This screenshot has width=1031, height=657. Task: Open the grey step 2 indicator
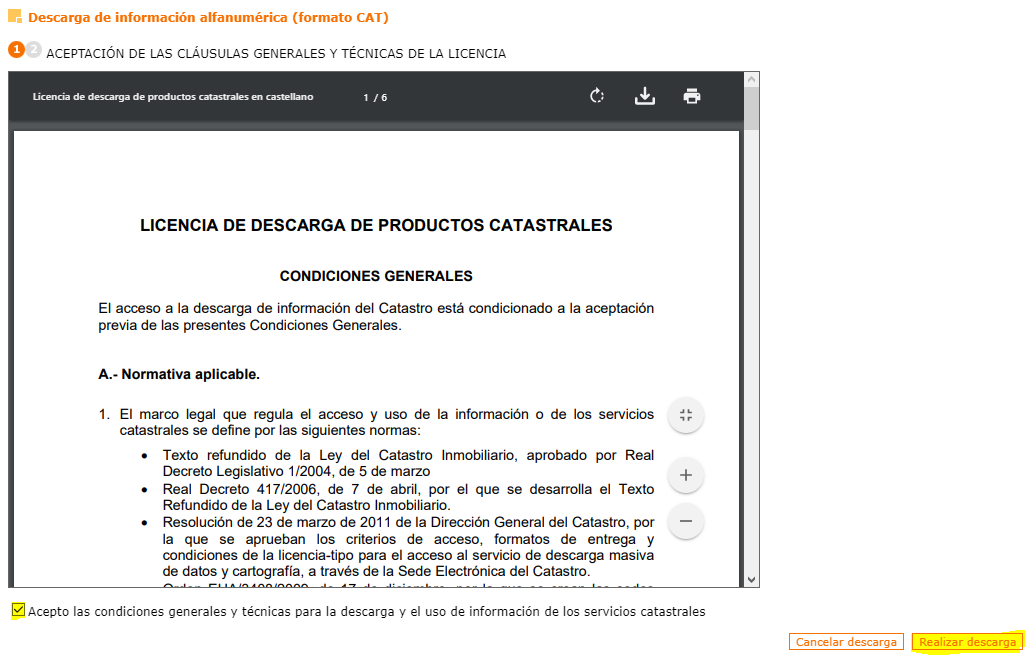coord(34,49)
